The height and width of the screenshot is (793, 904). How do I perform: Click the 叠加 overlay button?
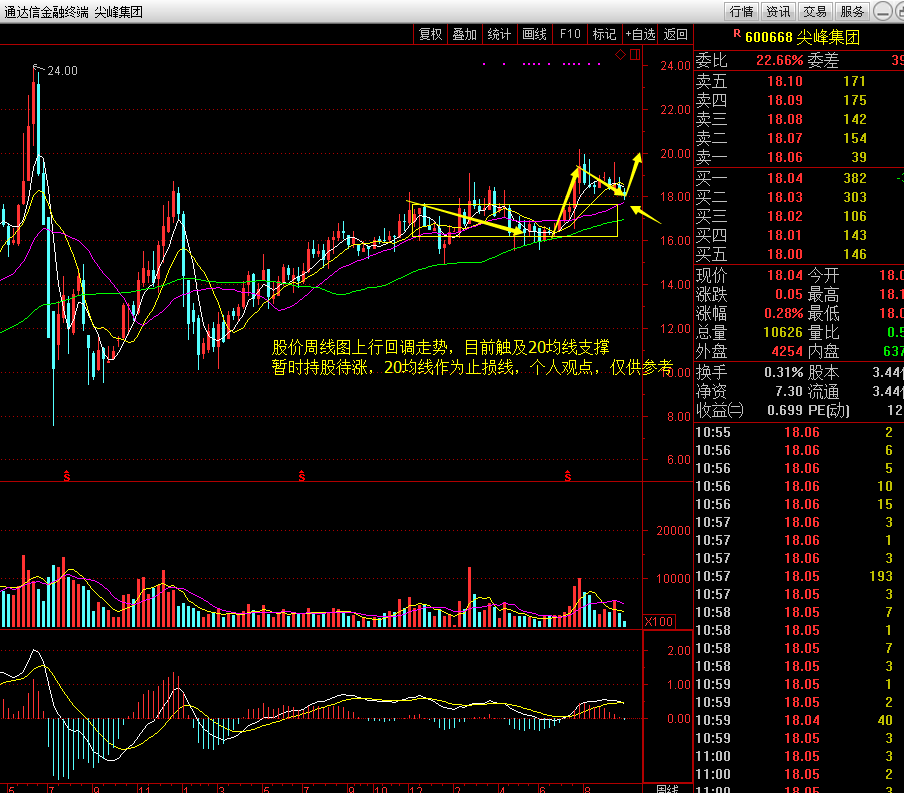click(464, 35)
